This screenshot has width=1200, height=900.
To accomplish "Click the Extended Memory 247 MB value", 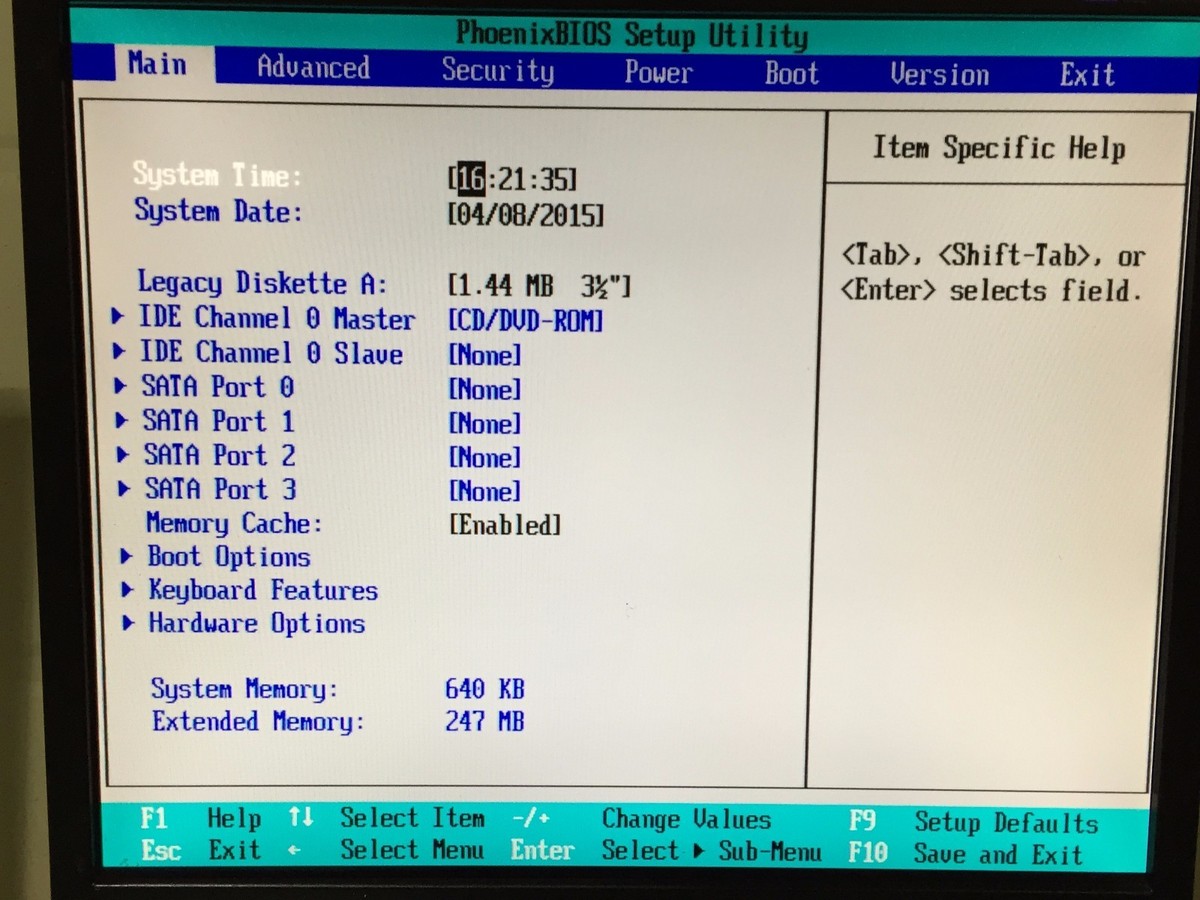I will pyautogui.click(x=484, y=721).
